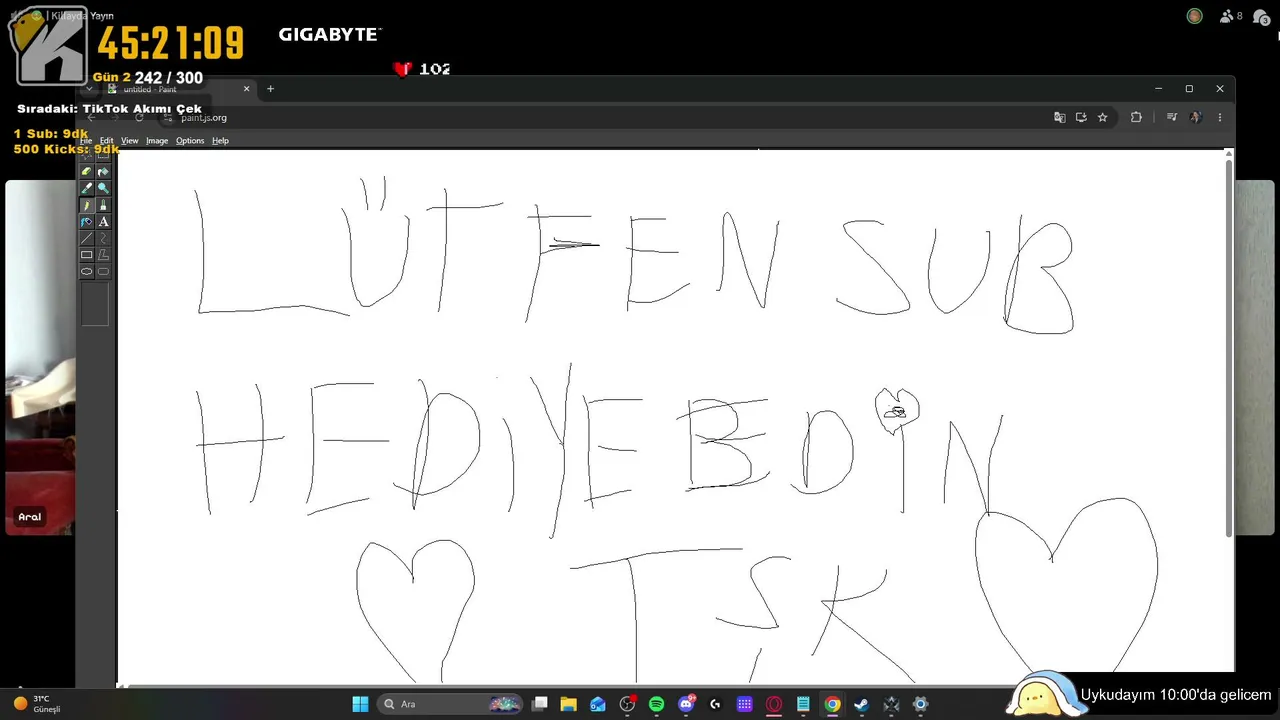Select the Brush tool
Screen dimensions: 1280x720
pyautogui.click(x=103, y=205)
